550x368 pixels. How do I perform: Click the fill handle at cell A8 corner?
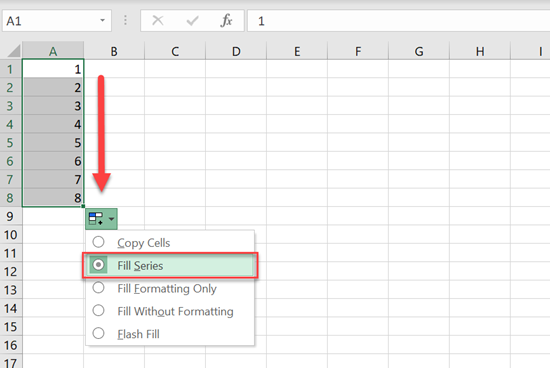(x=83, y=207)
